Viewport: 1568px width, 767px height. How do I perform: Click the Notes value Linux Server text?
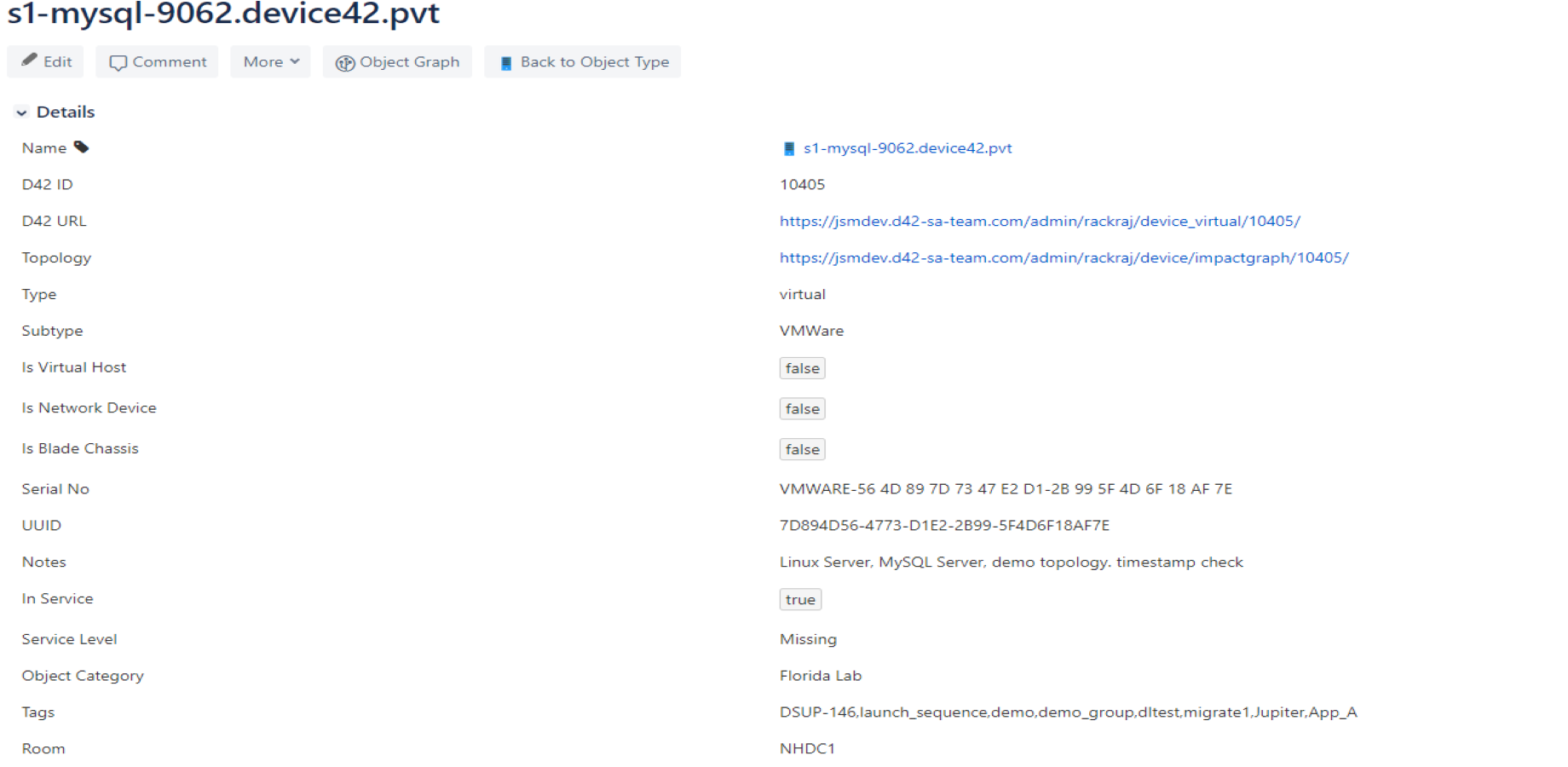click(x=1011, y=562)
